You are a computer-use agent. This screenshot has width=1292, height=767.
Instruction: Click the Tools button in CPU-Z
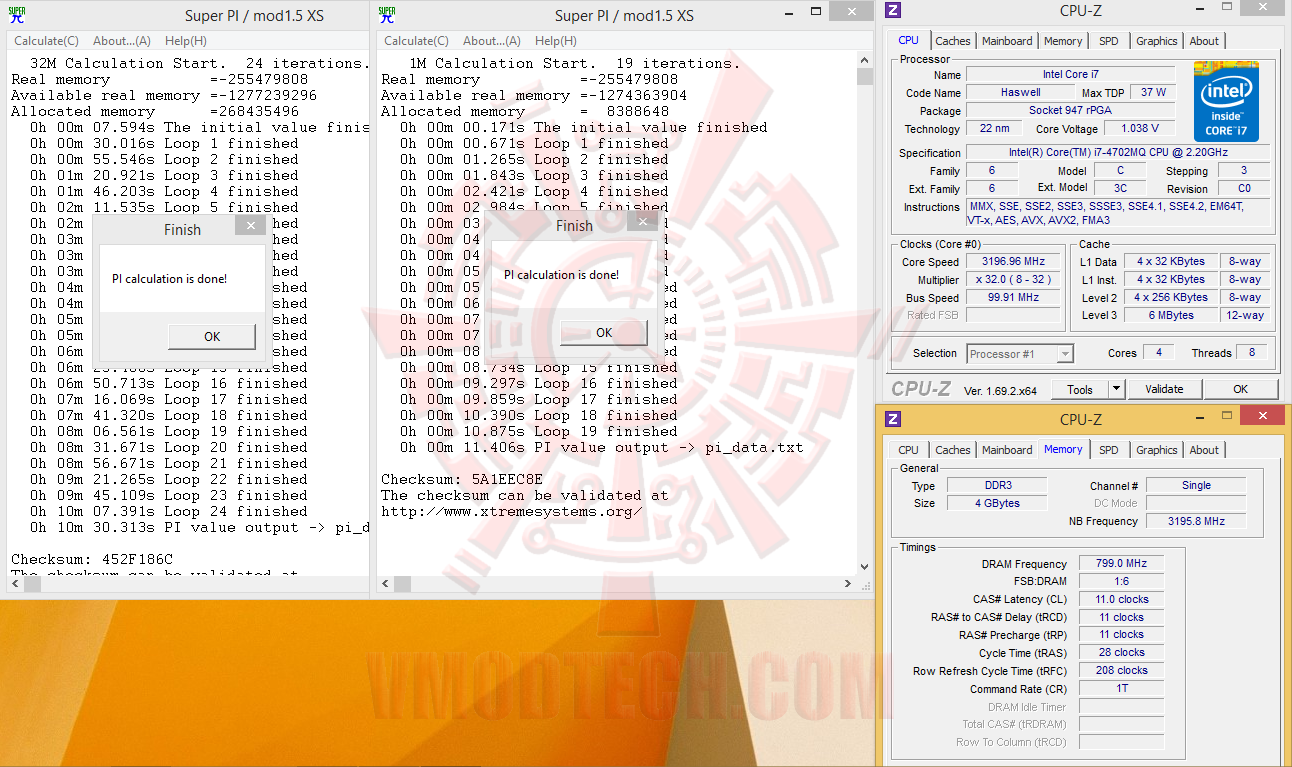[x=1080, y=389]
